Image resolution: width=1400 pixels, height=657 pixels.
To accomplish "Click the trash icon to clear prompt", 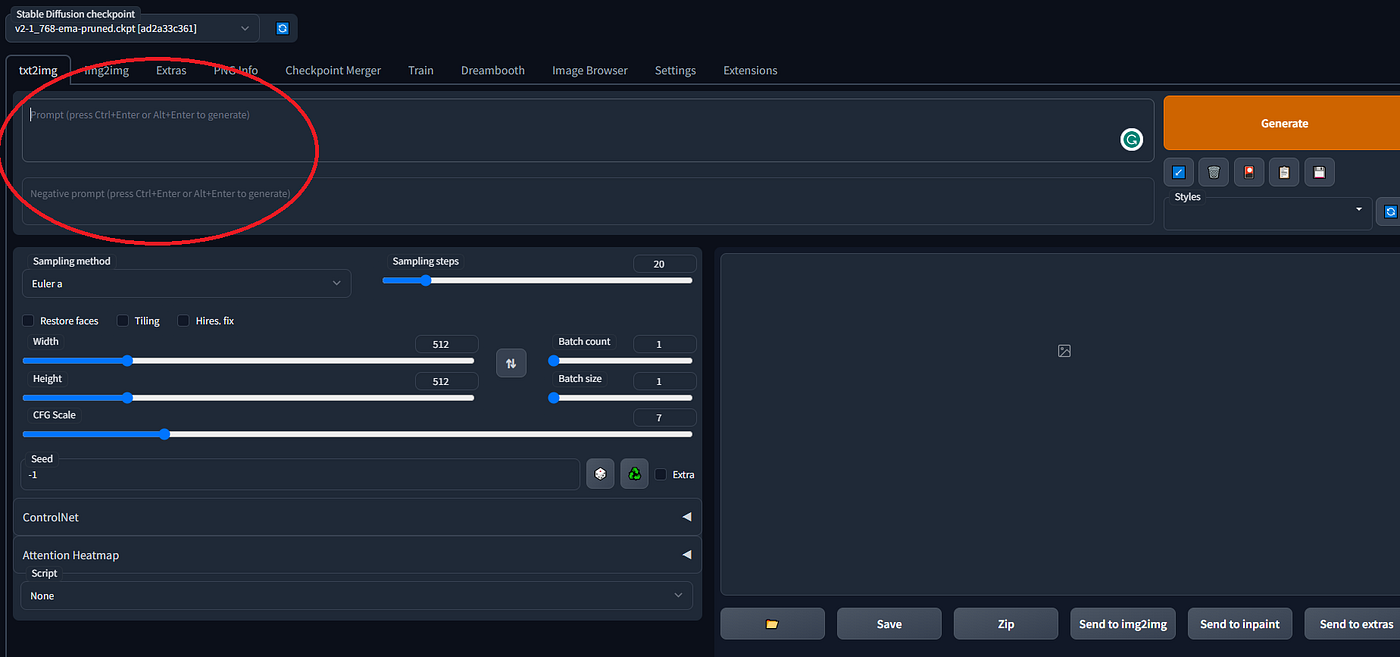I will coord(1214,172).
